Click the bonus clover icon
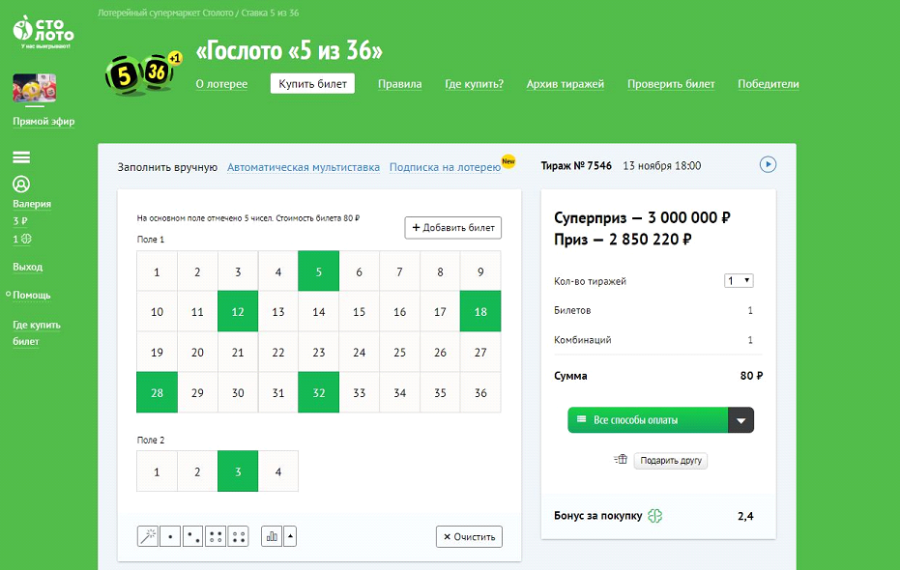 coord(655,516)
